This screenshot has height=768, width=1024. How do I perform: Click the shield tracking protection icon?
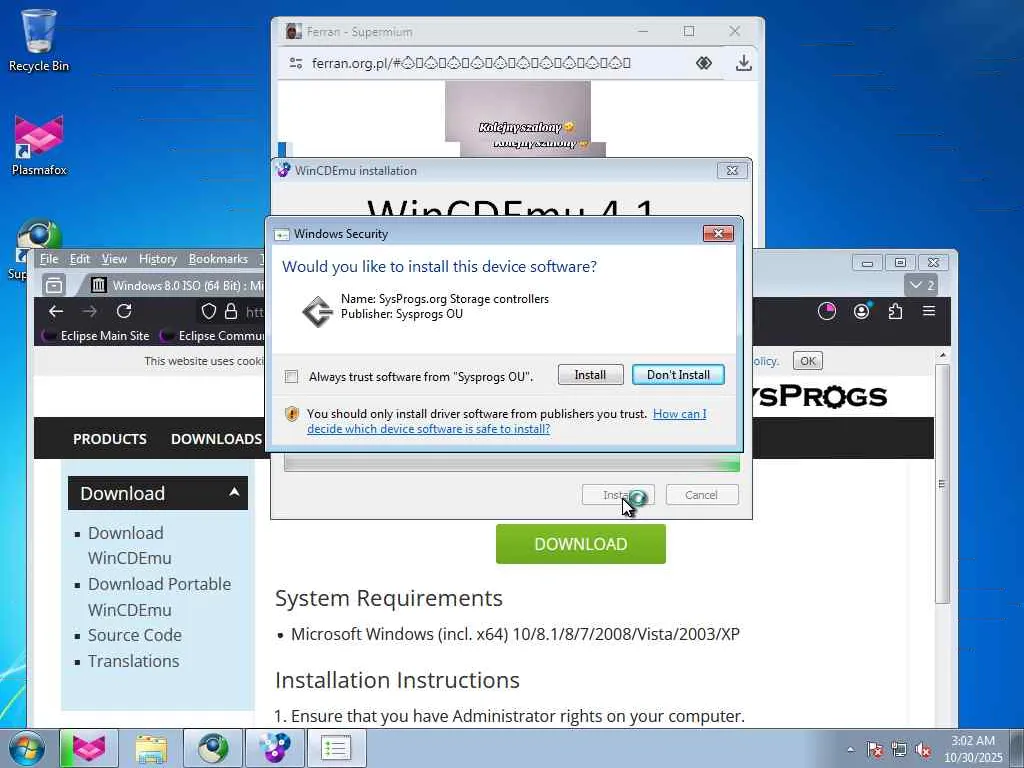(208, 312)
